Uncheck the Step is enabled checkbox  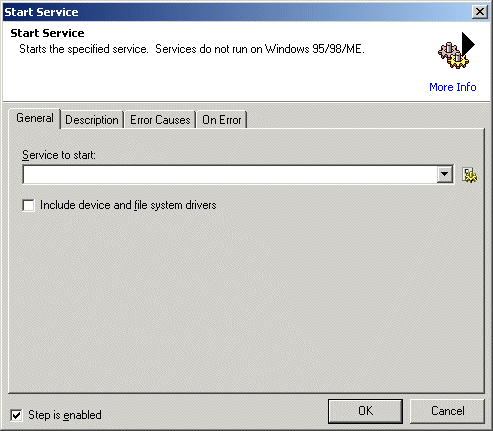[x=16, y=415]
